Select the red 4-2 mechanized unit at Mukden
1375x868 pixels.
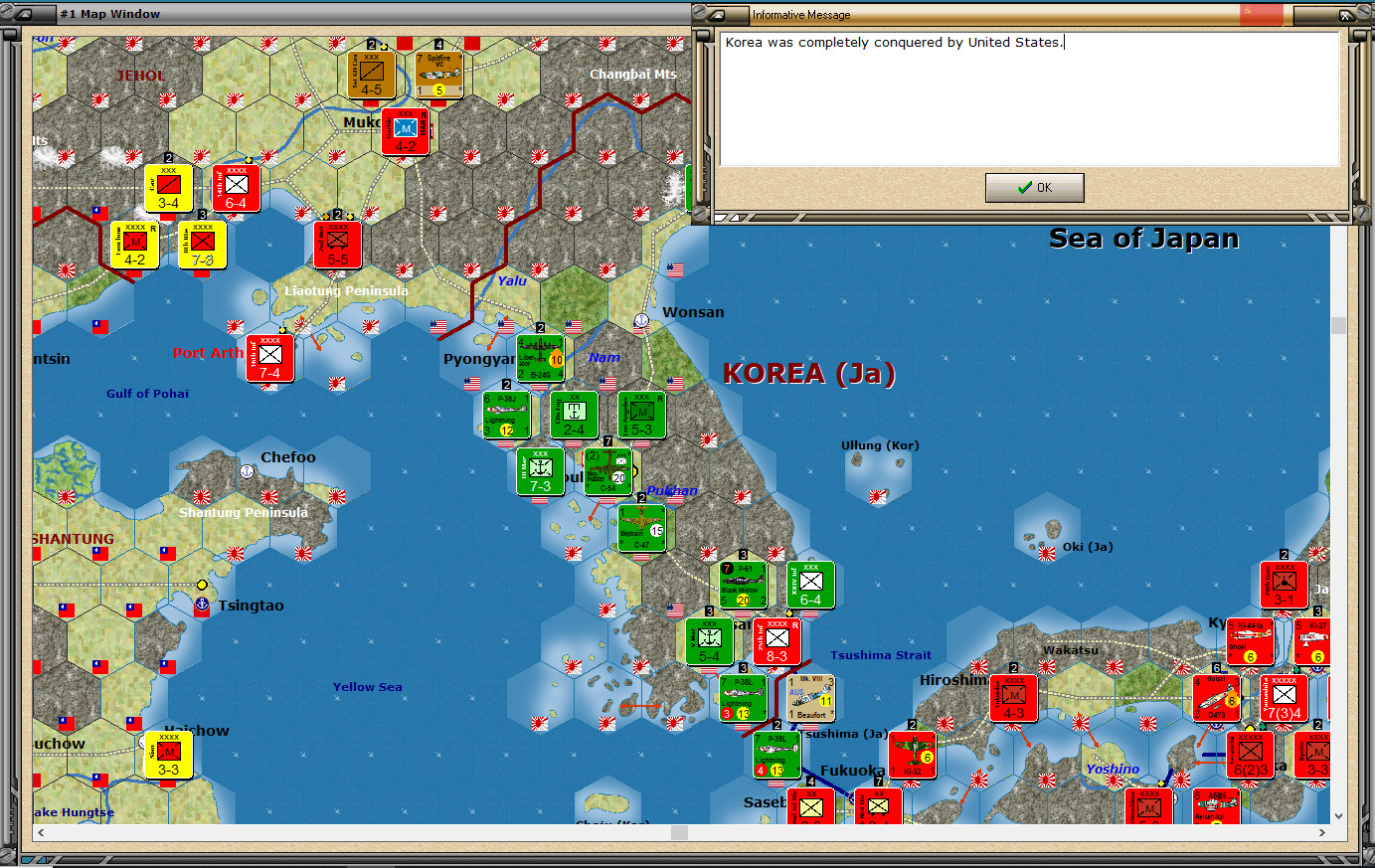pos(406,130)
